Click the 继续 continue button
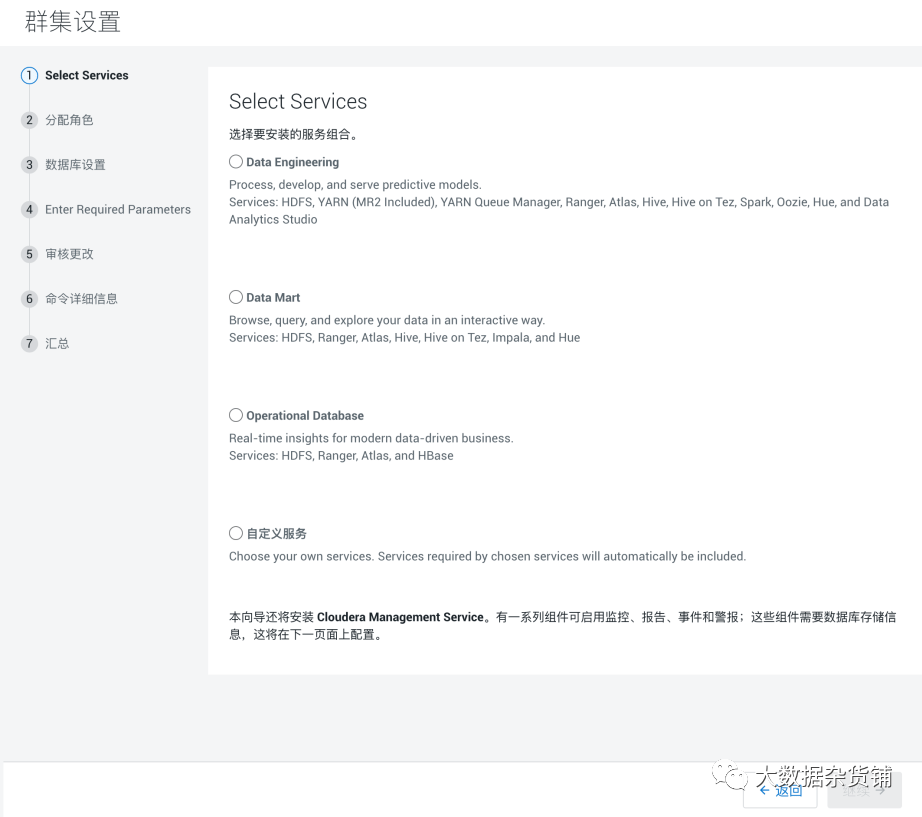 click(864, 791)
